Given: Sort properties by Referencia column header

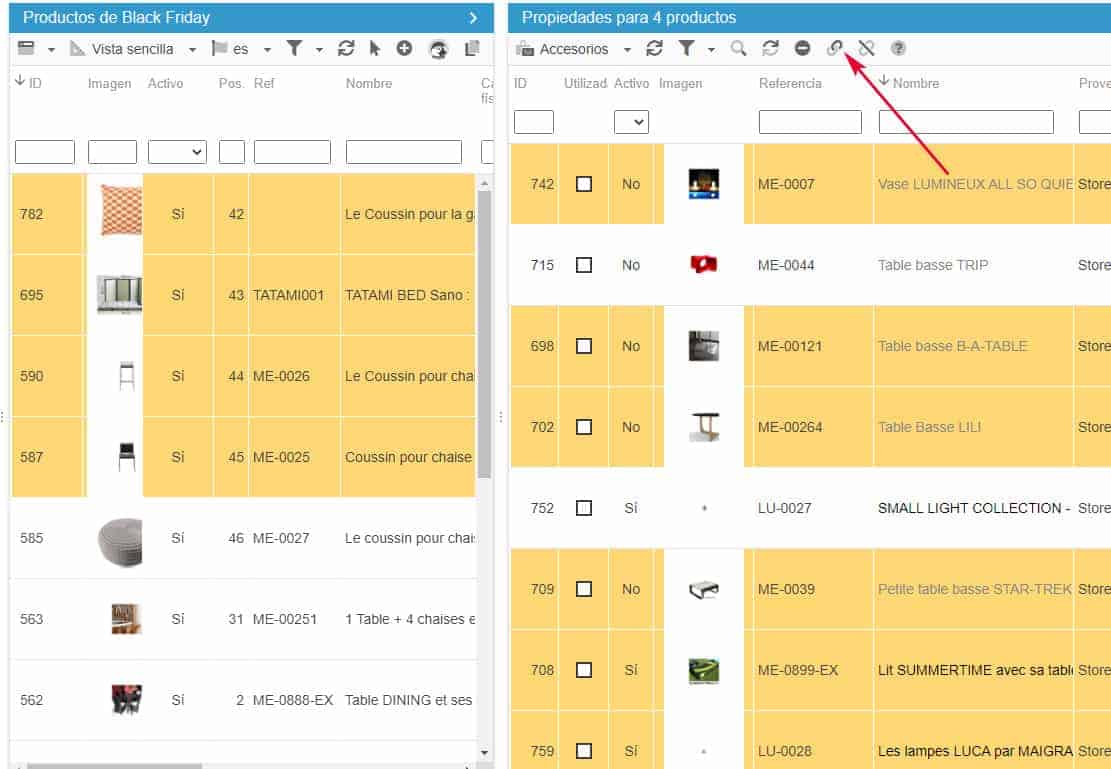Looking at the screenshot, I should 790,83.
